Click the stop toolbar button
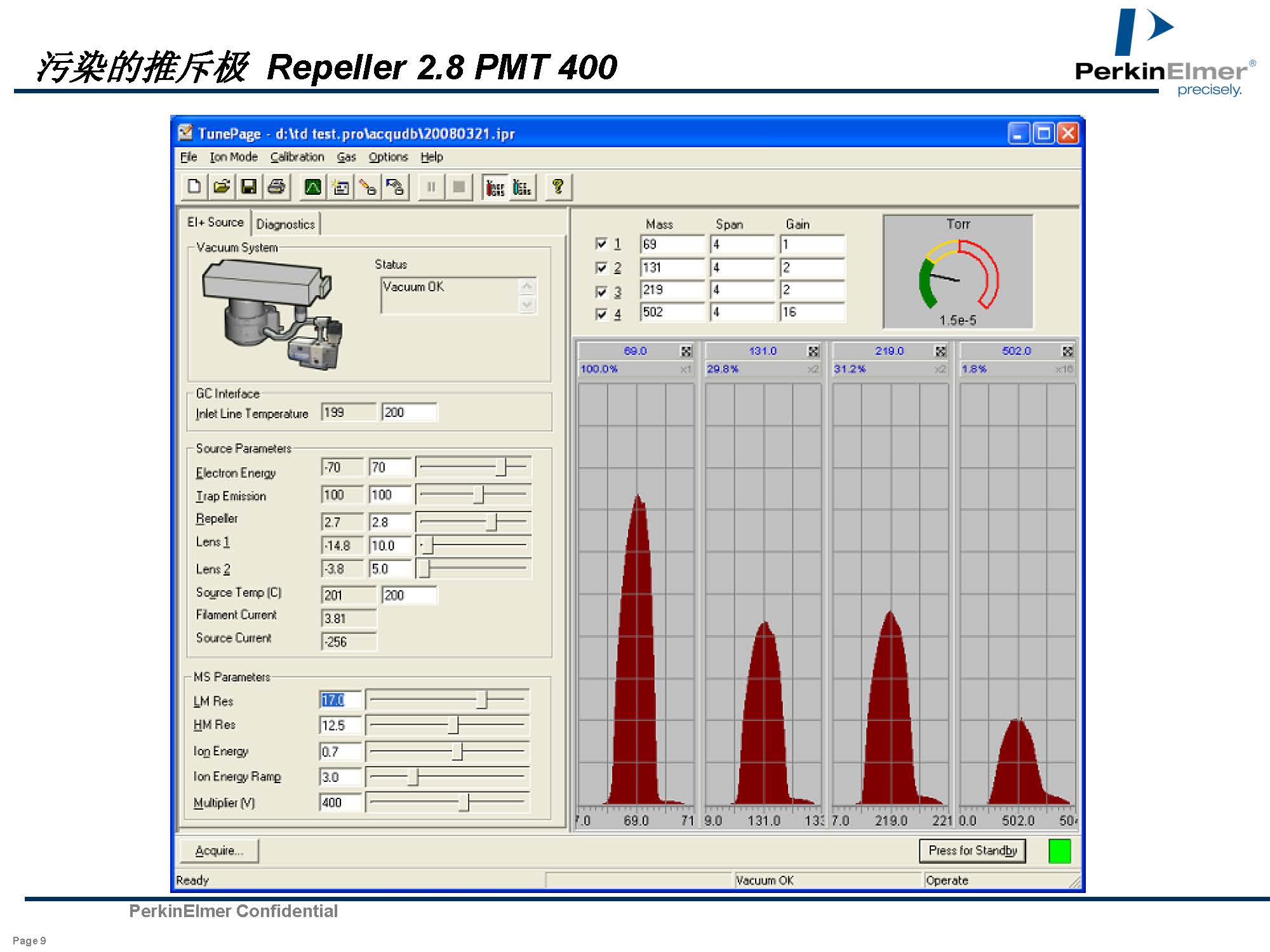Image resolution: width=1270 pixels, height=952 pixels. (458, 187)
